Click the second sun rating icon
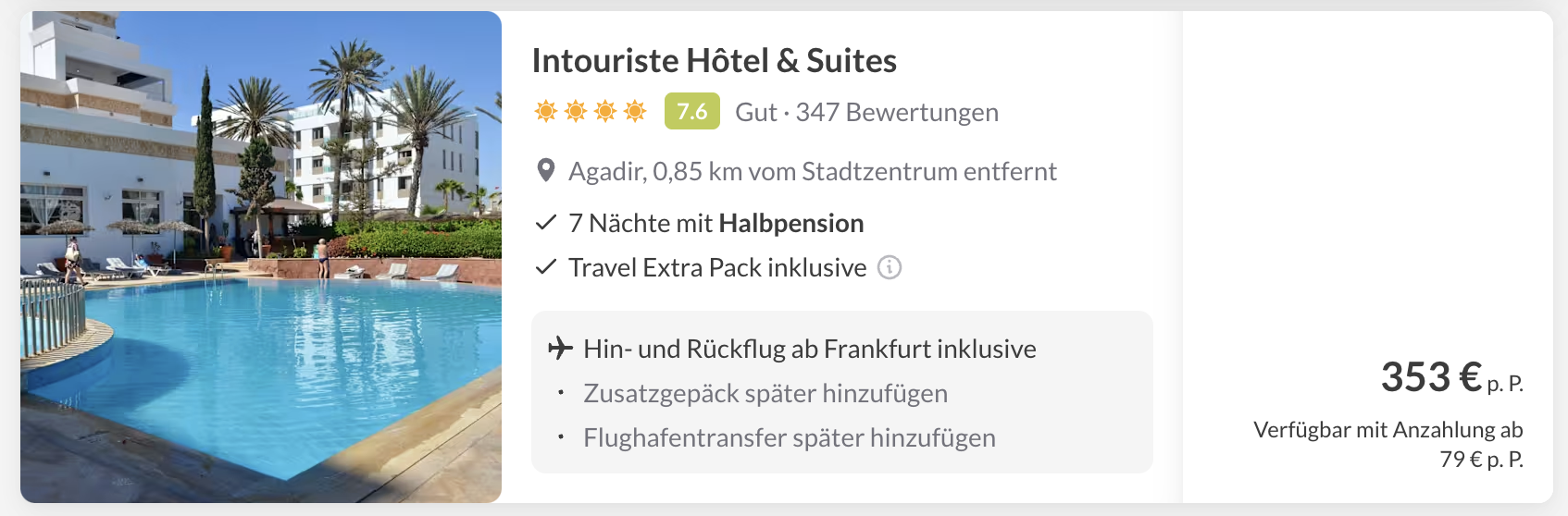The width and height of the screenshot is (1568, 516). (576, 112)
